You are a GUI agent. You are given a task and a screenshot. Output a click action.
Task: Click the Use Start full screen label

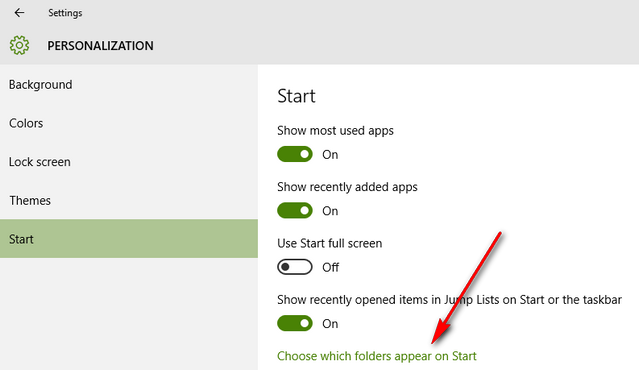pos(330,243)
